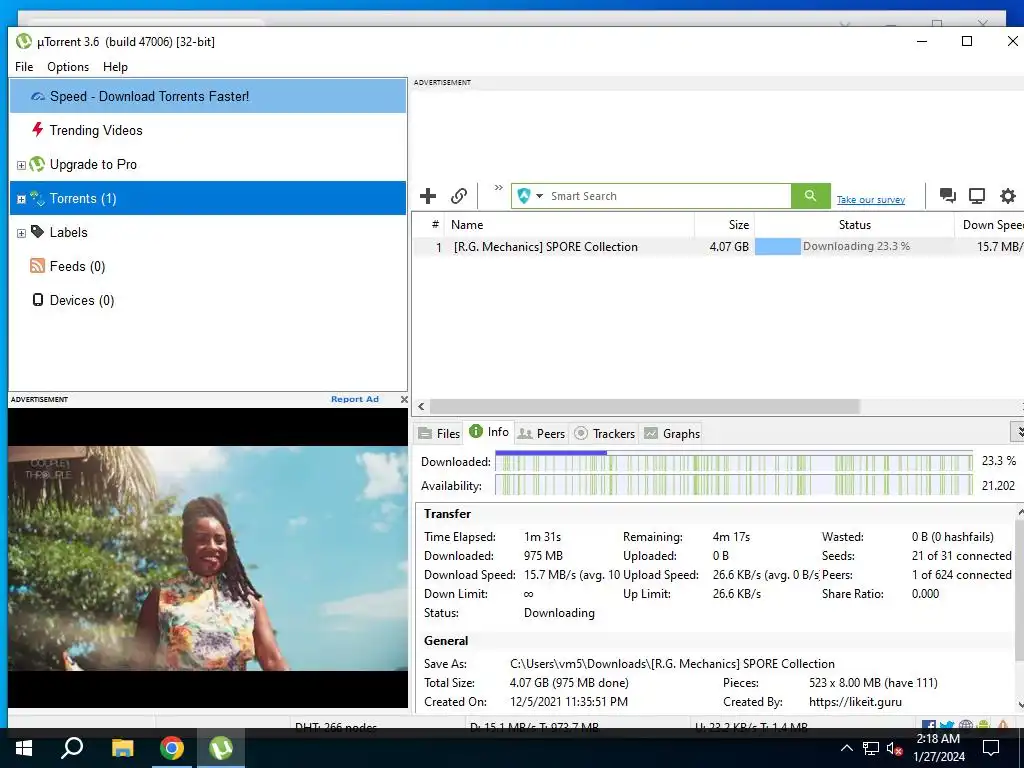Collapse detail pane using chevron beside tabs
Viewport: 1024px width, 768px height.
click(1017, 432)
